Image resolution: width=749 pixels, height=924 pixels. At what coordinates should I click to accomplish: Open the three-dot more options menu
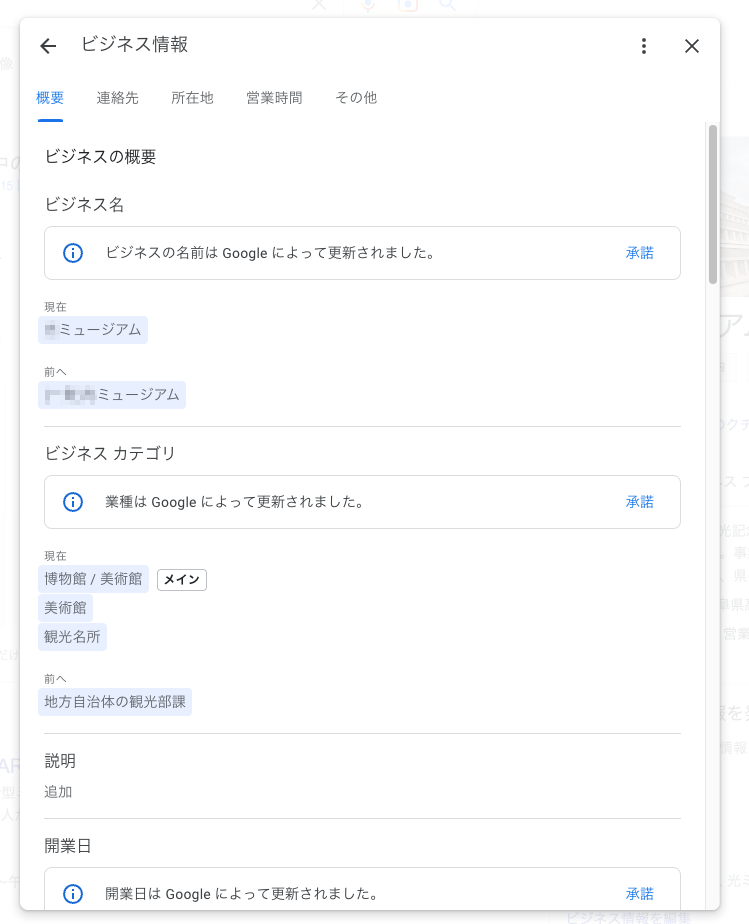tap(644, 46)
